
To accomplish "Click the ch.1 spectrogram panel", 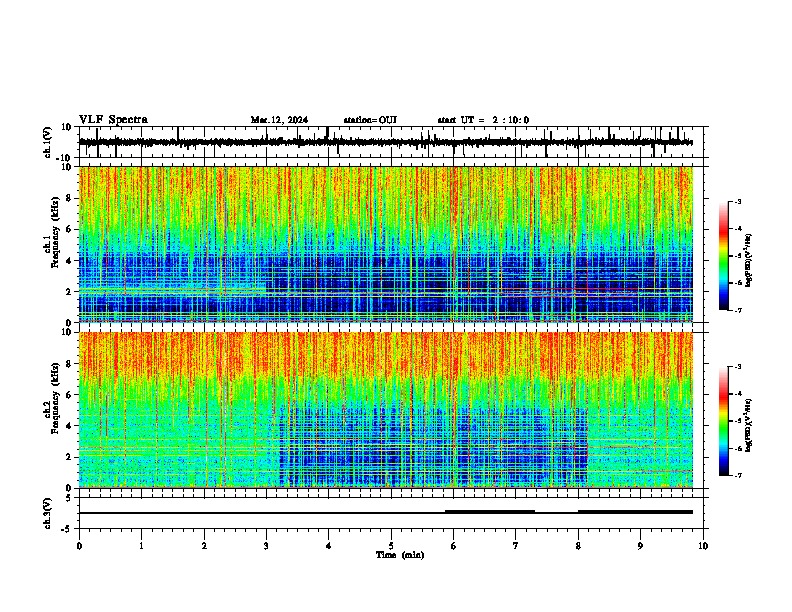I will click(386, 244).
